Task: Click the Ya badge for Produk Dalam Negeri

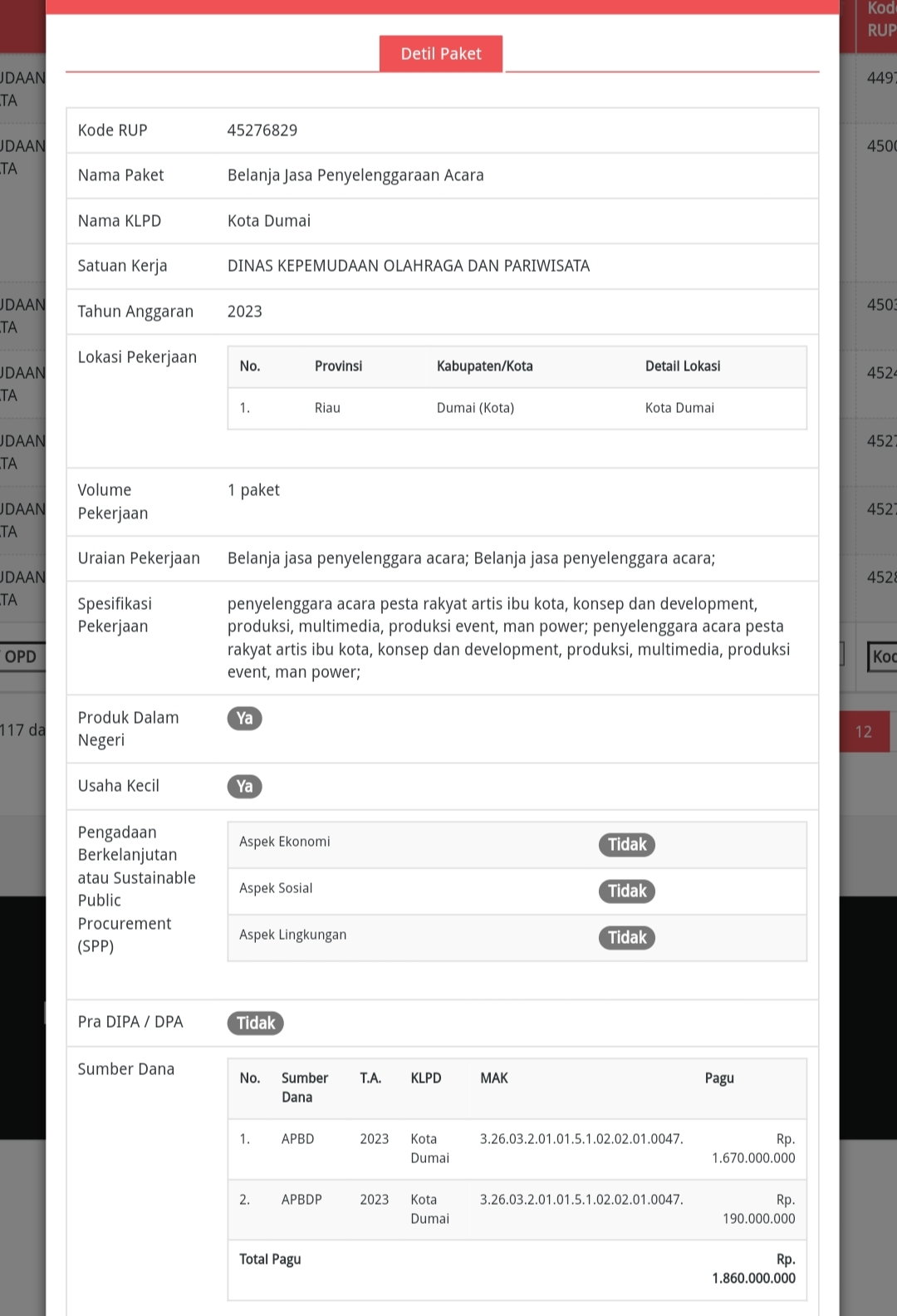Action: pyautogui.click(x=244, y=719)
